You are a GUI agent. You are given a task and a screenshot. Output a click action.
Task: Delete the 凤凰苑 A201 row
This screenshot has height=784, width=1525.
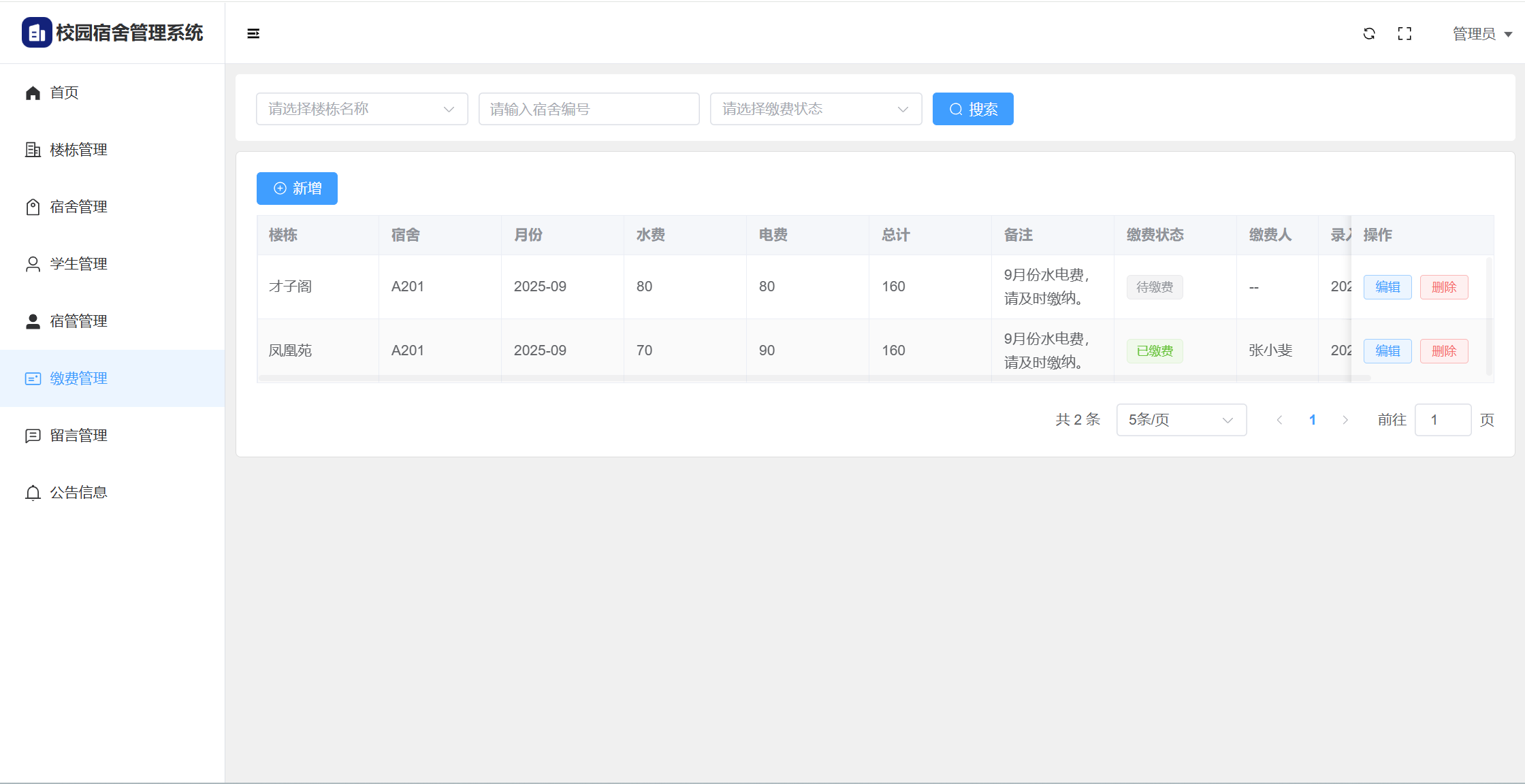click(1443, 351)
